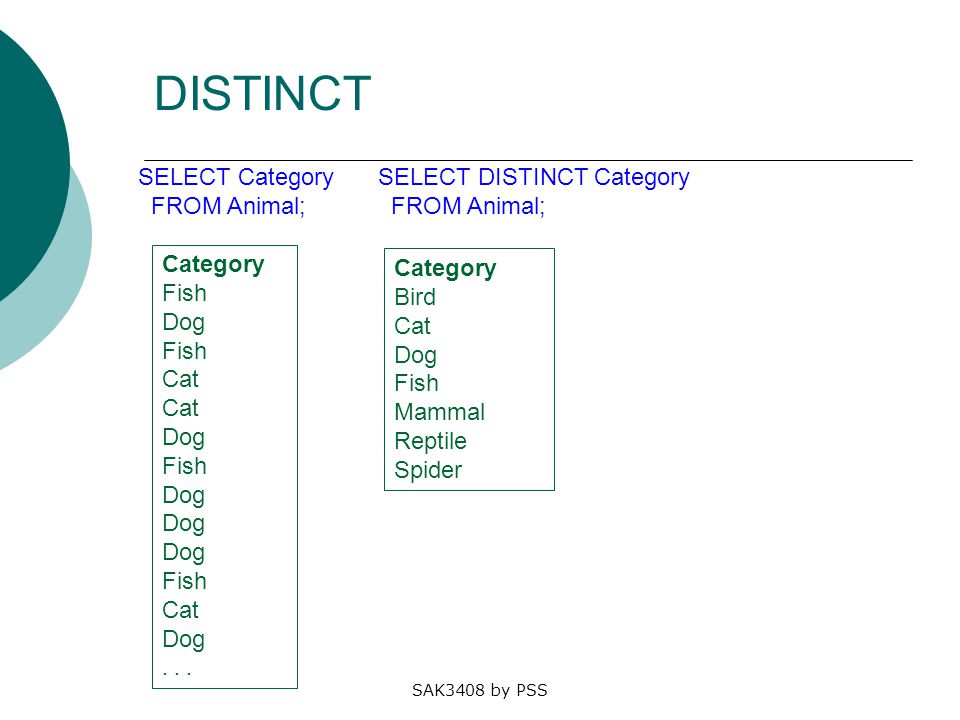
Task: Click Fish in the distinct results list
Action: point(416,383)
